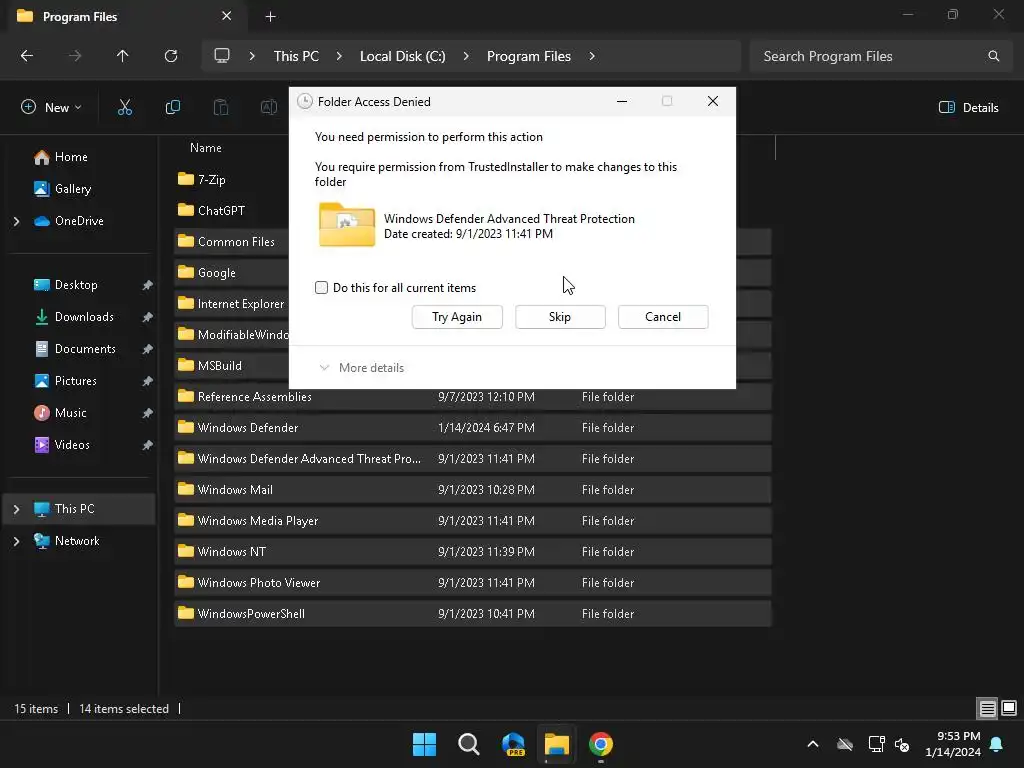Image resolution: width=1024 pixels, height=768 pixels.
Task: Open chevron after Local Disk (C:) breadcrumb
Action: pyautogui.click(x=466, y=56)
